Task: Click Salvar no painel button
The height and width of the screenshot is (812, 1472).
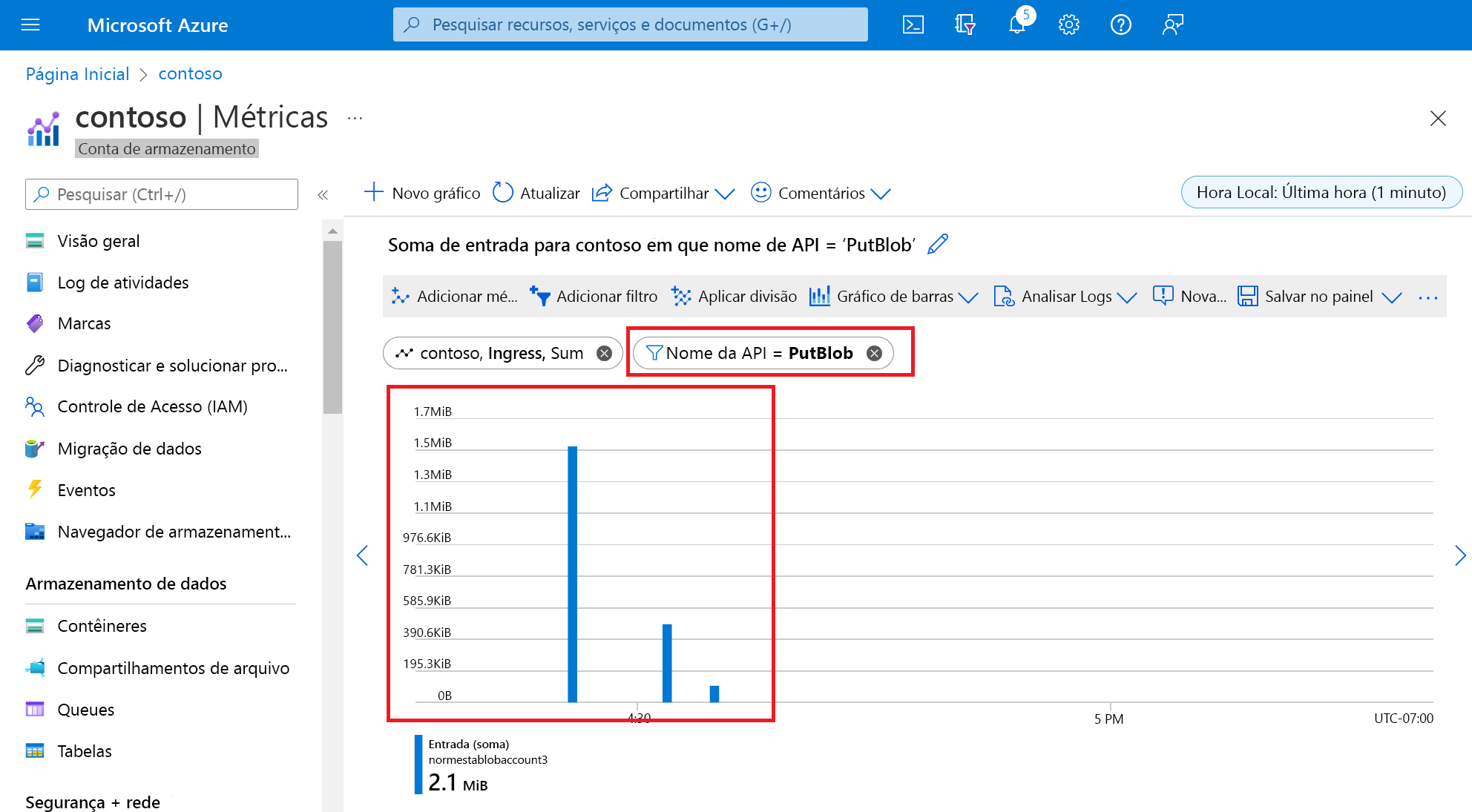Action: (1306, 297)
